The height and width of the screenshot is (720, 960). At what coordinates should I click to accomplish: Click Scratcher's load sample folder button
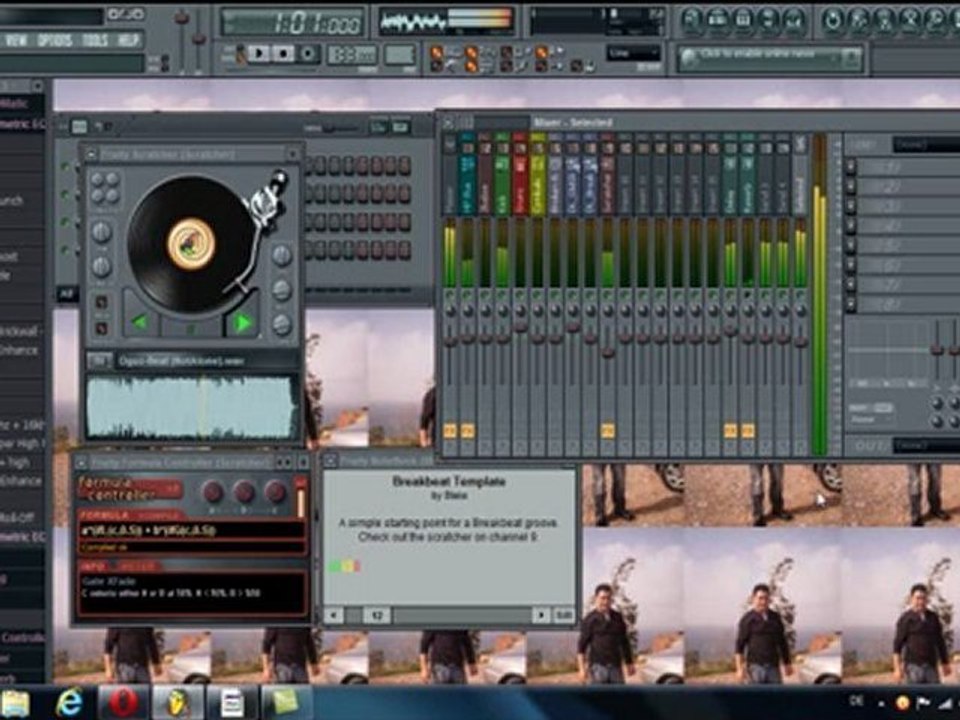tap(99, 361)
